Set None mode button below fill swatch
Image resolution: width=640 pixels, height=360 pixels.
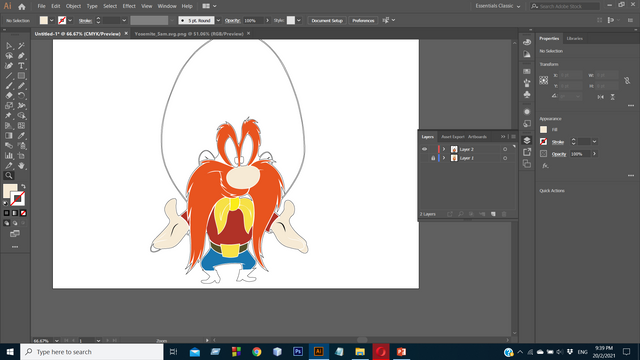coord(23,213)
